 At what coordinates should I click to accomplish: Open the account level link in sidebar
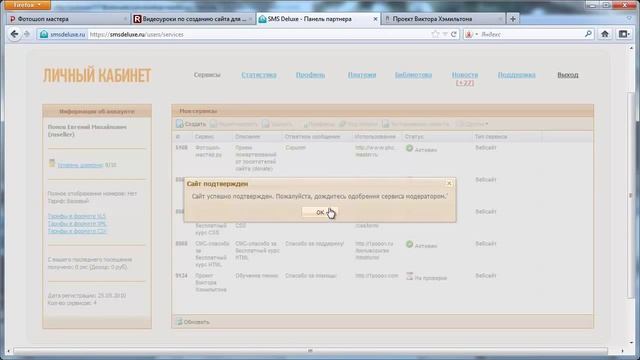point(80,165)
